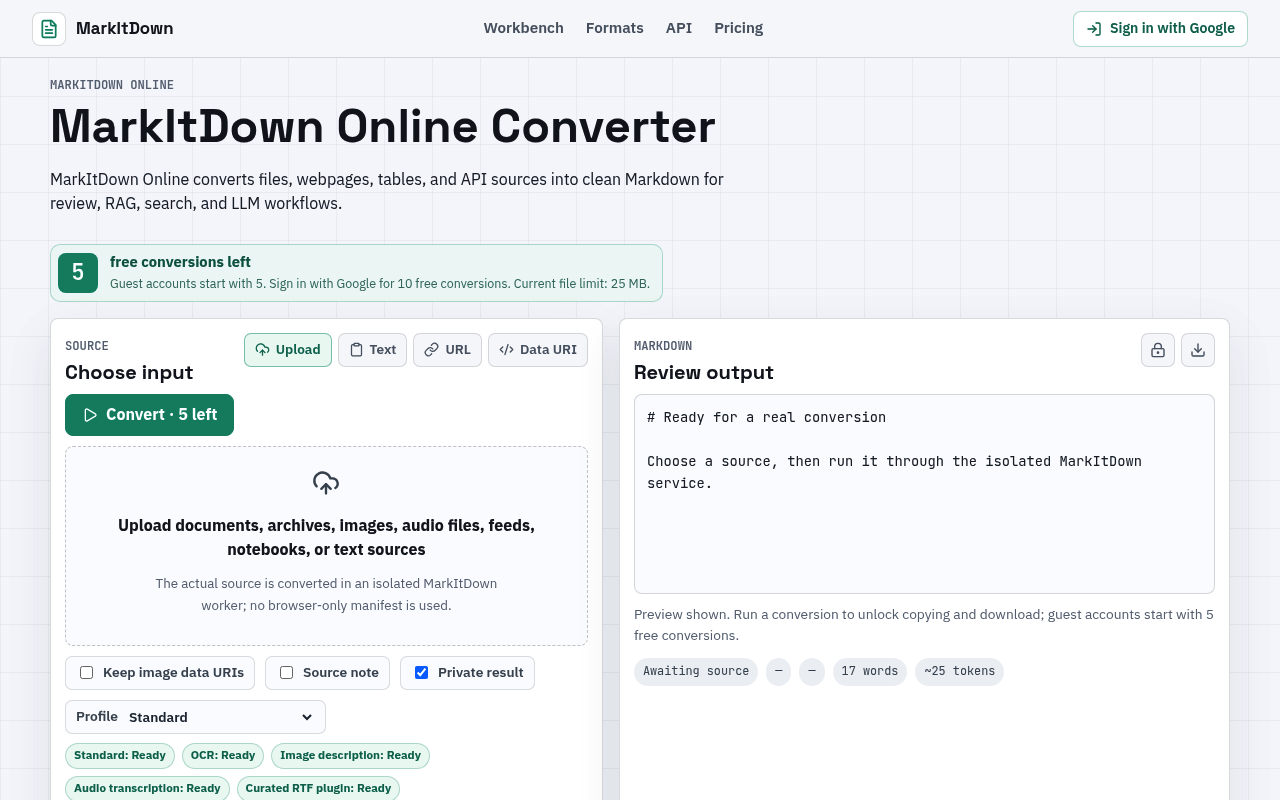Click the free conversions count badge 5
Image resolution: width=1280 pixels, height=800 pixels.
[78, 273]
